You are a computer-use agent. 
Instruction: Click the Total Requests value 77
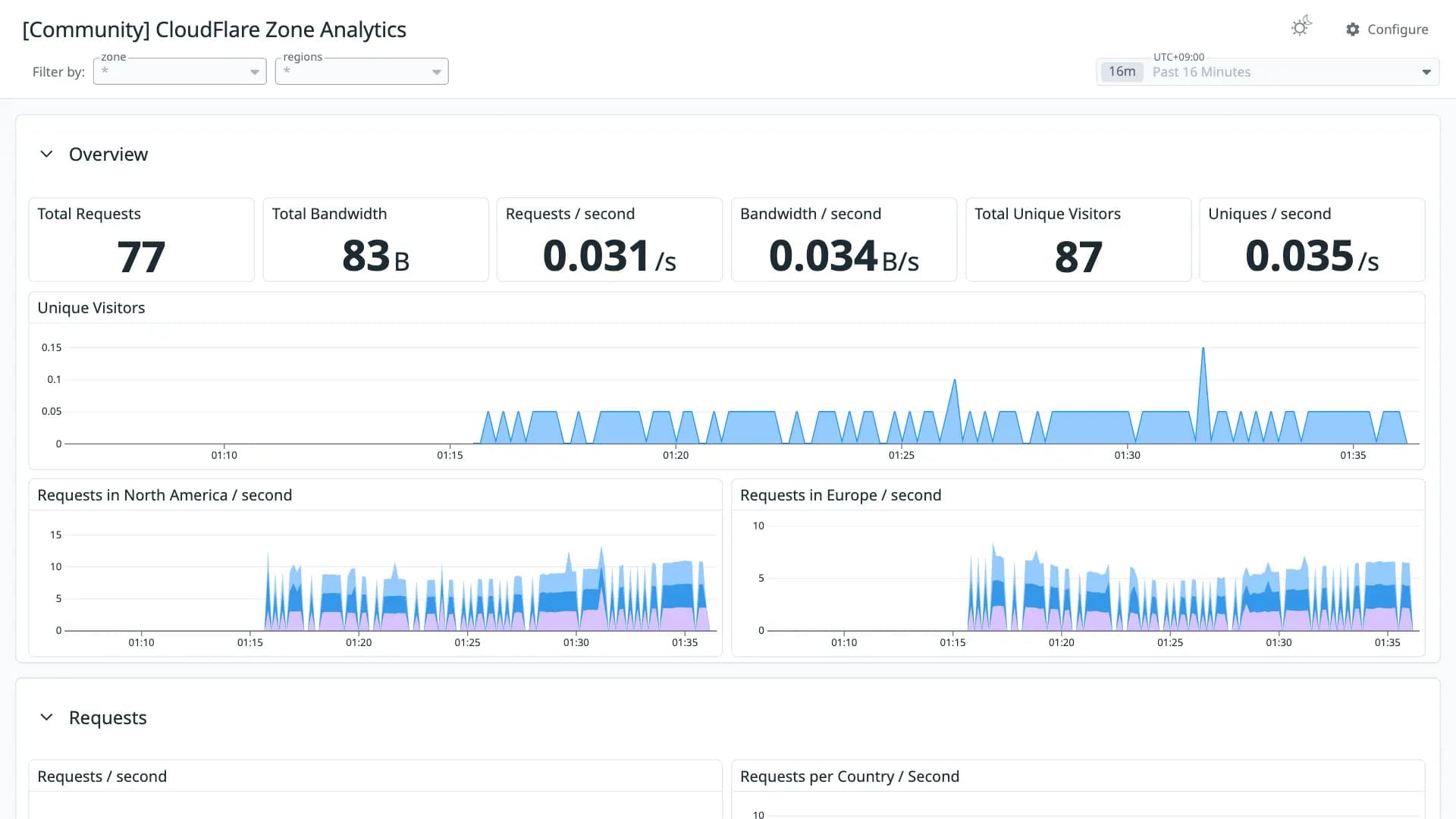click(x=141, y=256)
